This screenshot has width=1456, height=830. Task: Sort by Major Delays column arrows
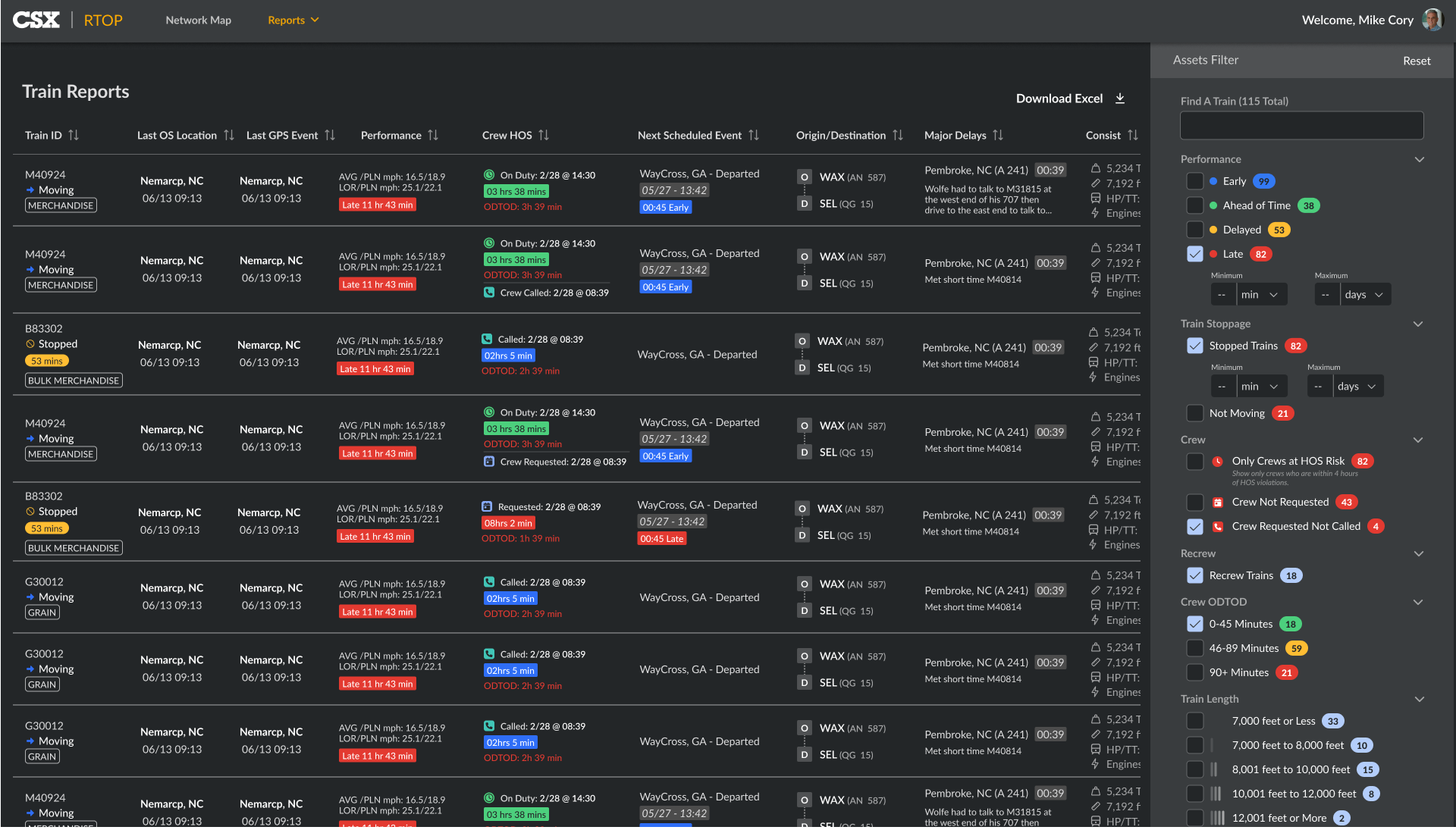998,135
